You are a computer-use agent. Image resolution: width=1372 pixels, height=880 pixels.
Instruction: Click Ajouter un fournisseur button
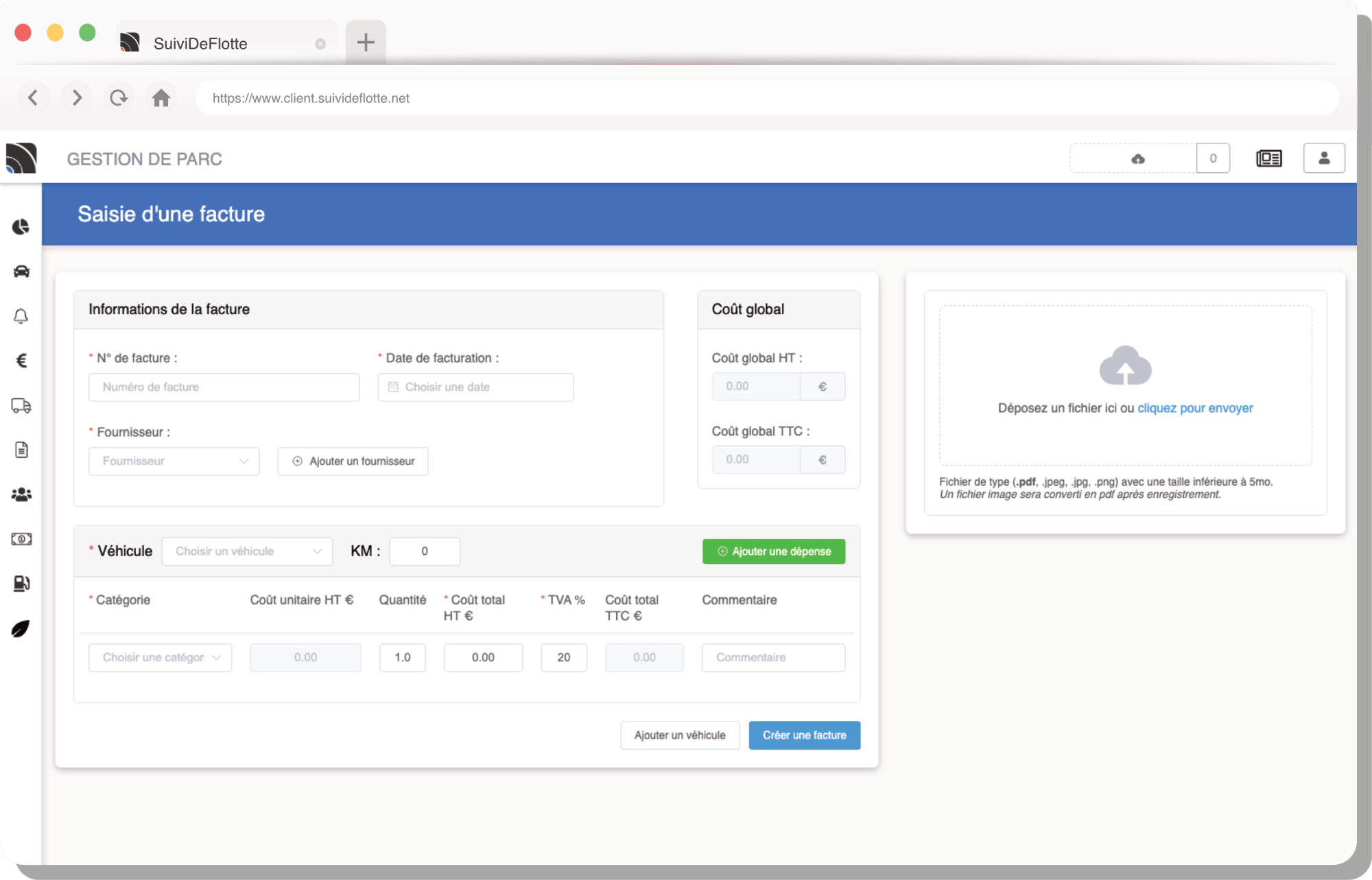(x=353, y=461)
